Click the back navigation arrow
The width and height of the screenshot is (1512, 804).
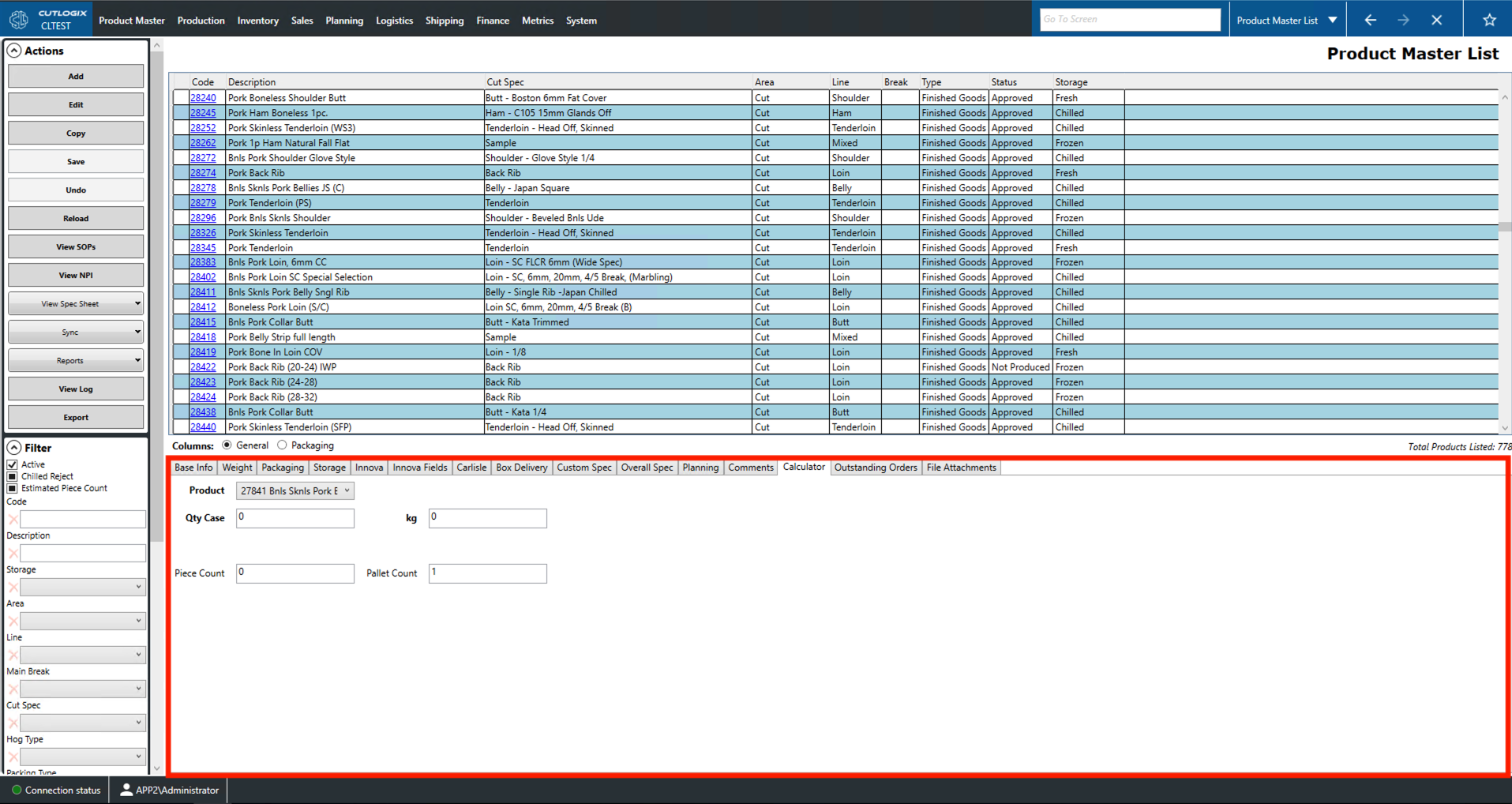click(1370, 19)
